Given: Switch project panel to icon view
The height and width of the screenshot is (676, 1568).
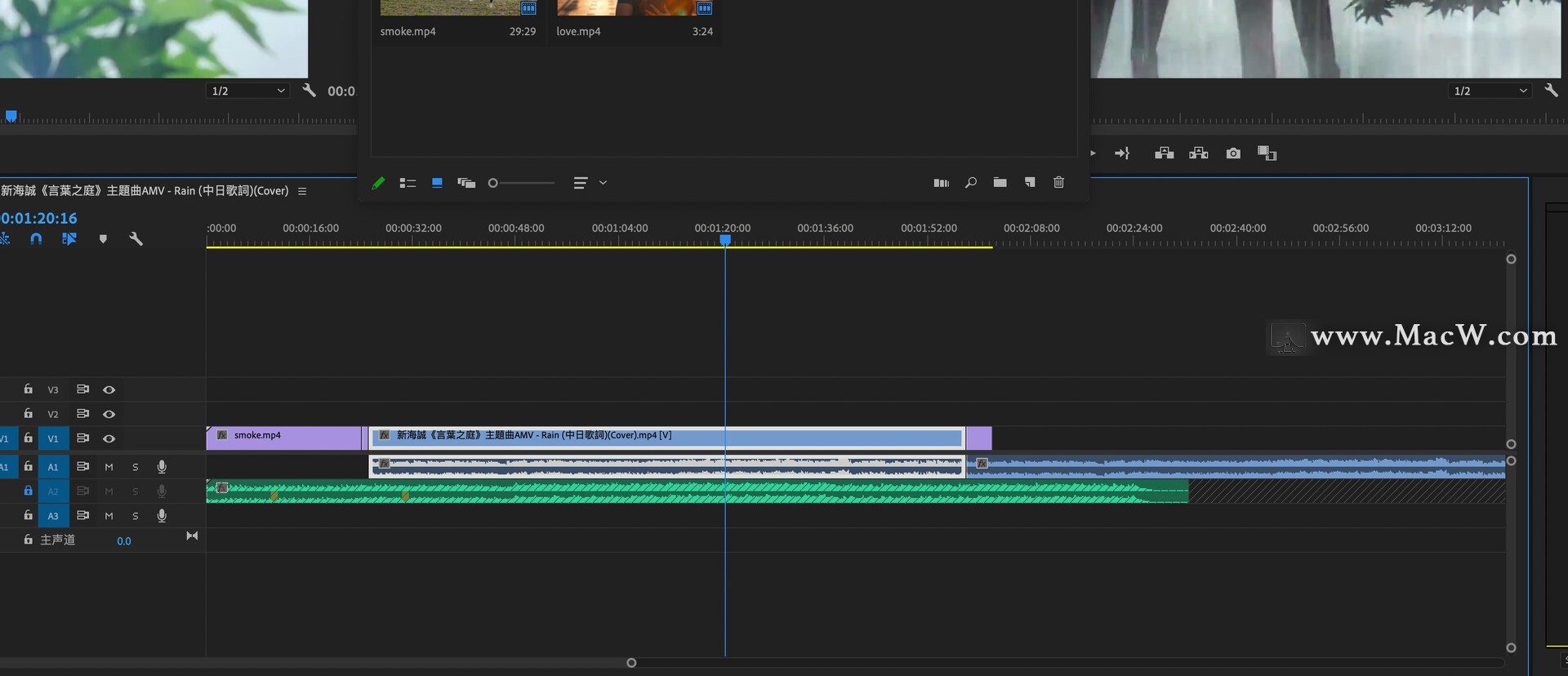Looking at the screenshot, I should pos(437,183).
